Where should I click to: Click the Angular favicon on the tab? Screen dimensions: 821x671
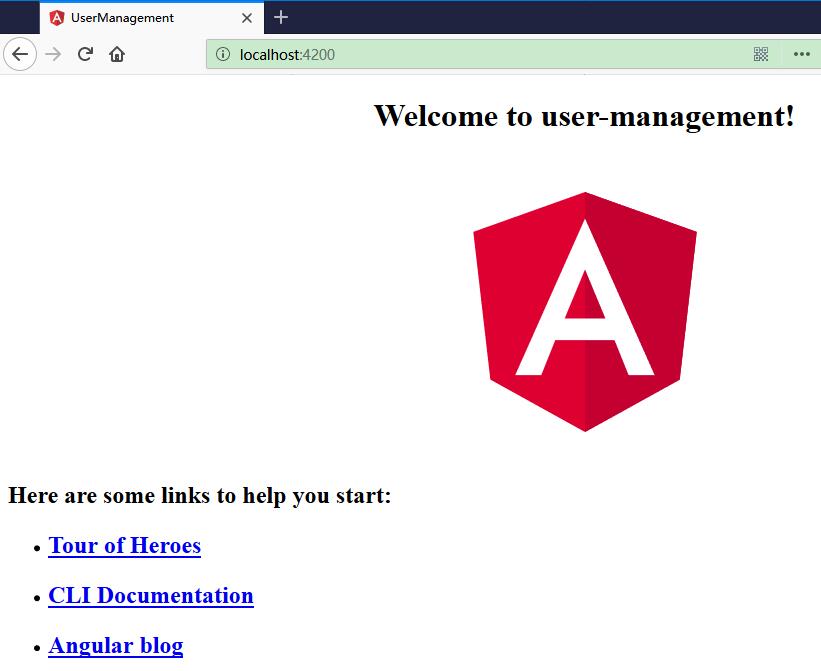coord(57,18)
